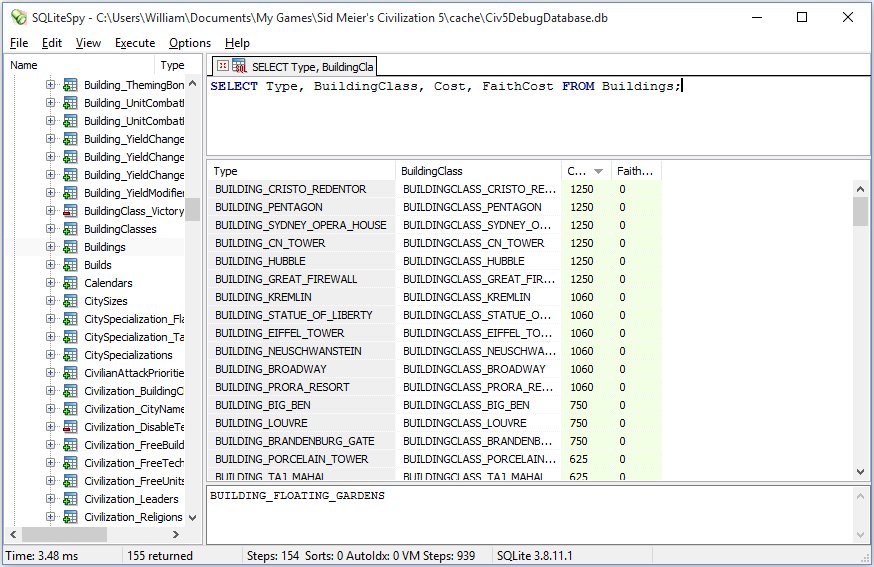This screenshot has height=567, width=874.
Task: Click the table icon beside Calendars
Action: tap(70, 283)
